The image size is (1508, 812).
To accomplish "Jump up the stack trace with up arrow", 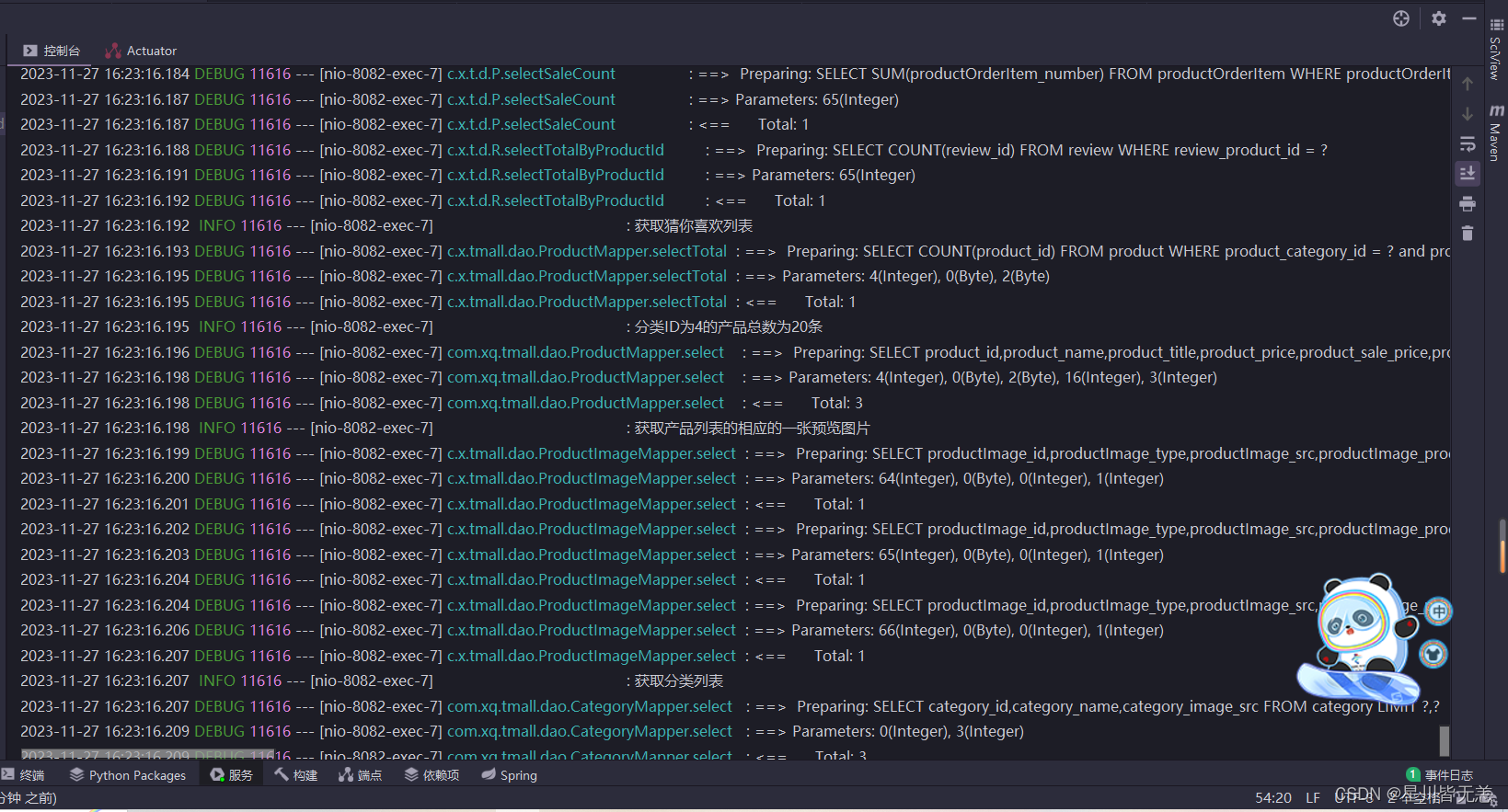I will [x=1468, y=84].
